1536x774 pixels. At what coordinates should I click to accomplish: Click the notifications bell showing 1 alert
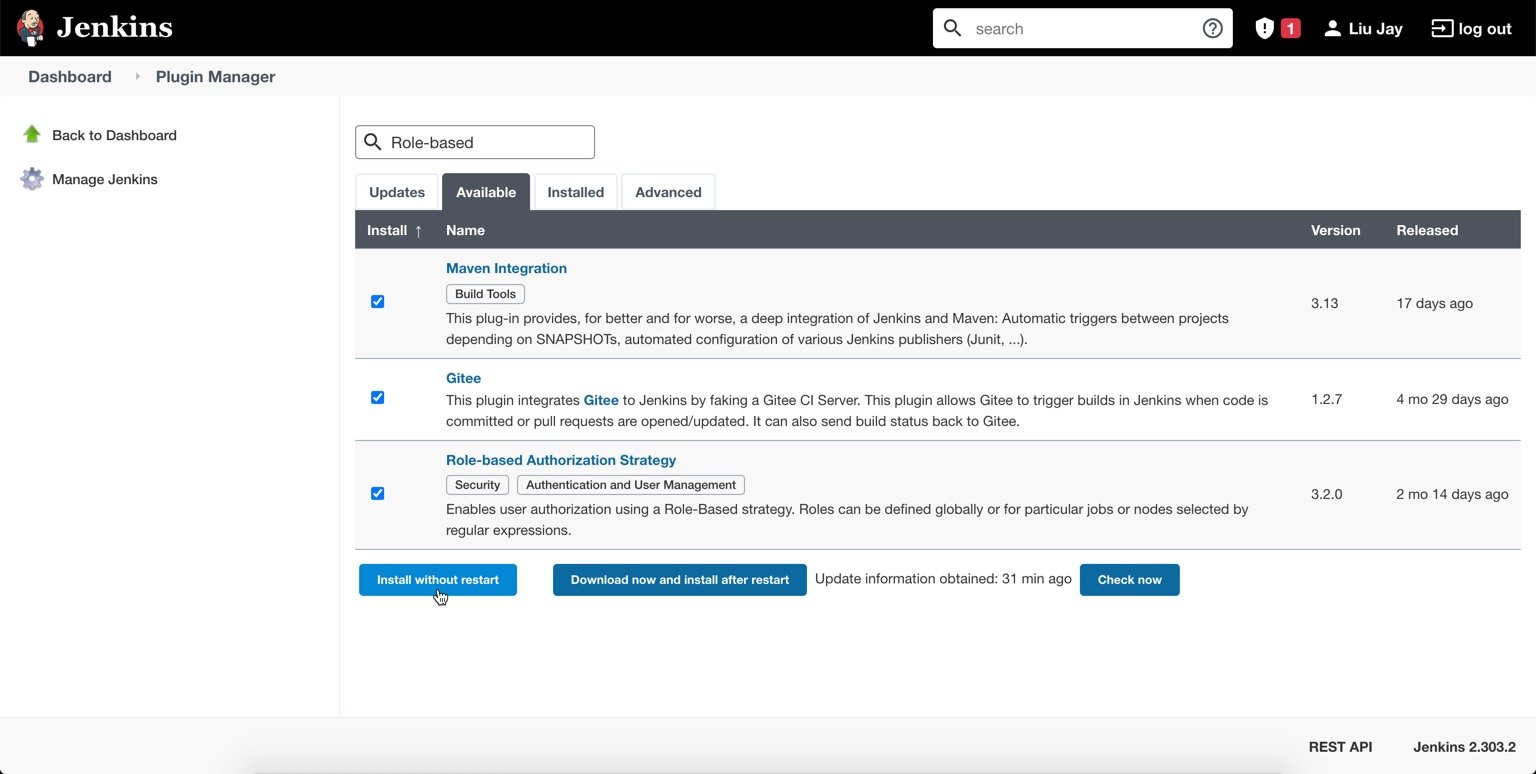1277,28
